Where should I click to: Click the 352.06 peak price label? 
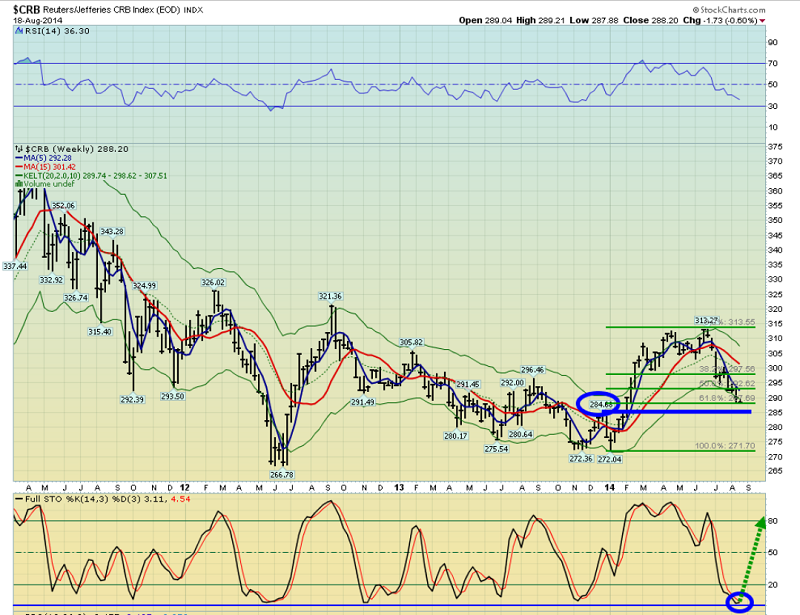63,206
